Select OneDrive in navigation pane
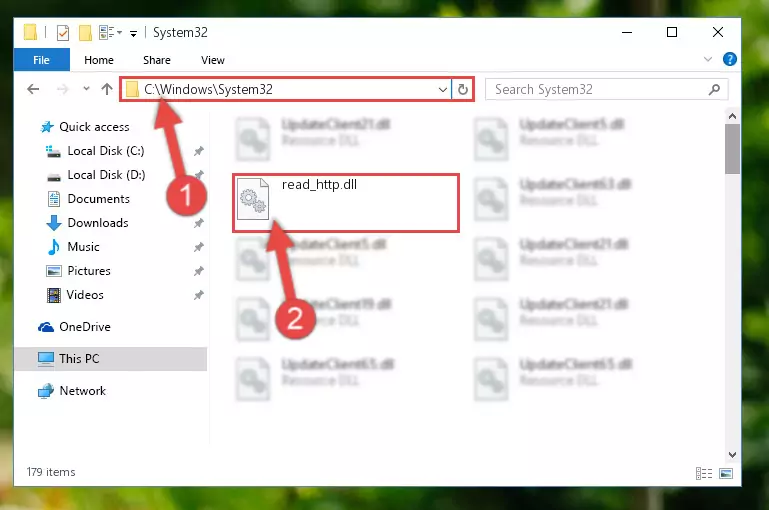The image size is (769, 510). tap(84, 327)
